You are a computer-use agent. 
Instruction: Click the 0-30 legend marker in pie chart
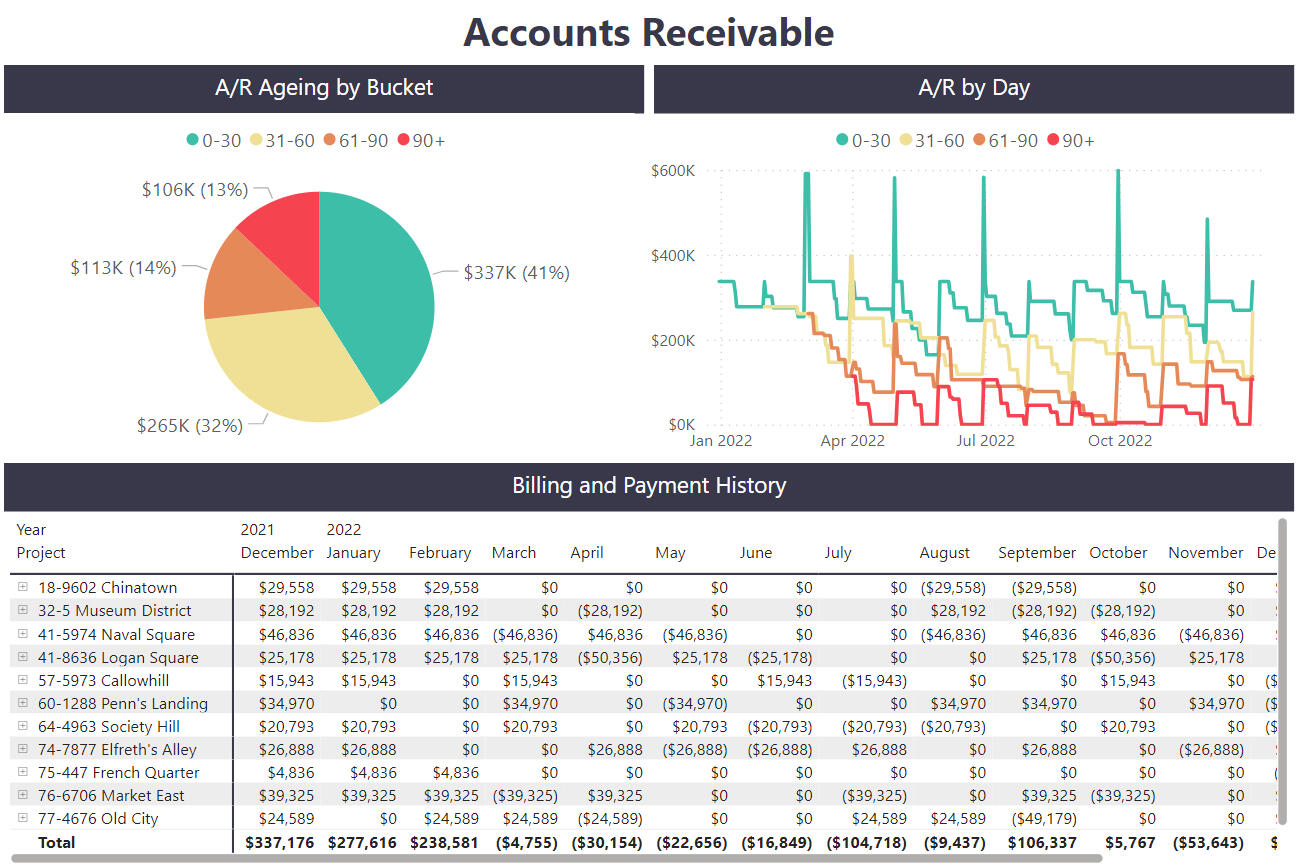coord(193,141)
